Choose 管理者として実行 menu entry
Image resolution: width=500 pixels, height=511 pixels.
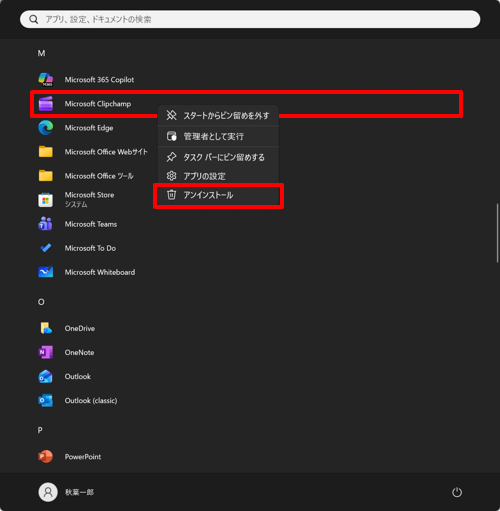click(x=218, y=136)
